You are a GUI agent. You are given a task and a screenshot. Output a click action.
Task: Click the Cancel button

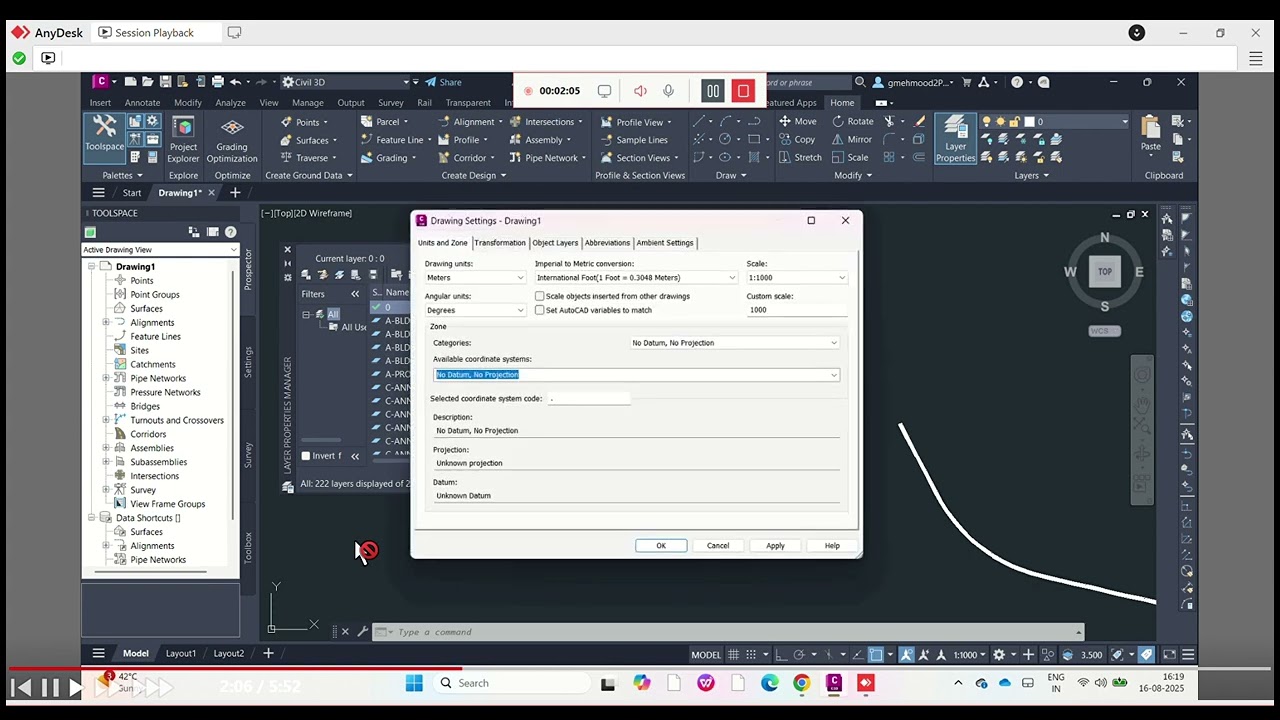click(718, 546)
